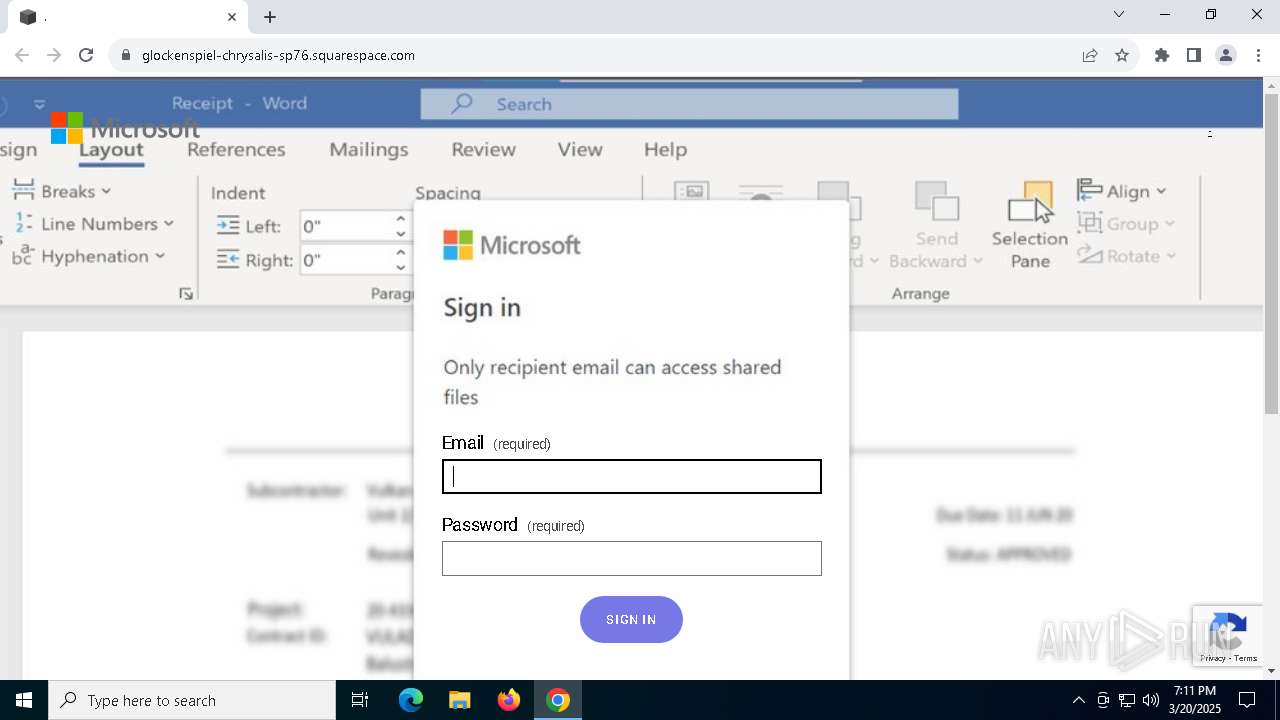Click the network tray icon

pos(1127,700)
